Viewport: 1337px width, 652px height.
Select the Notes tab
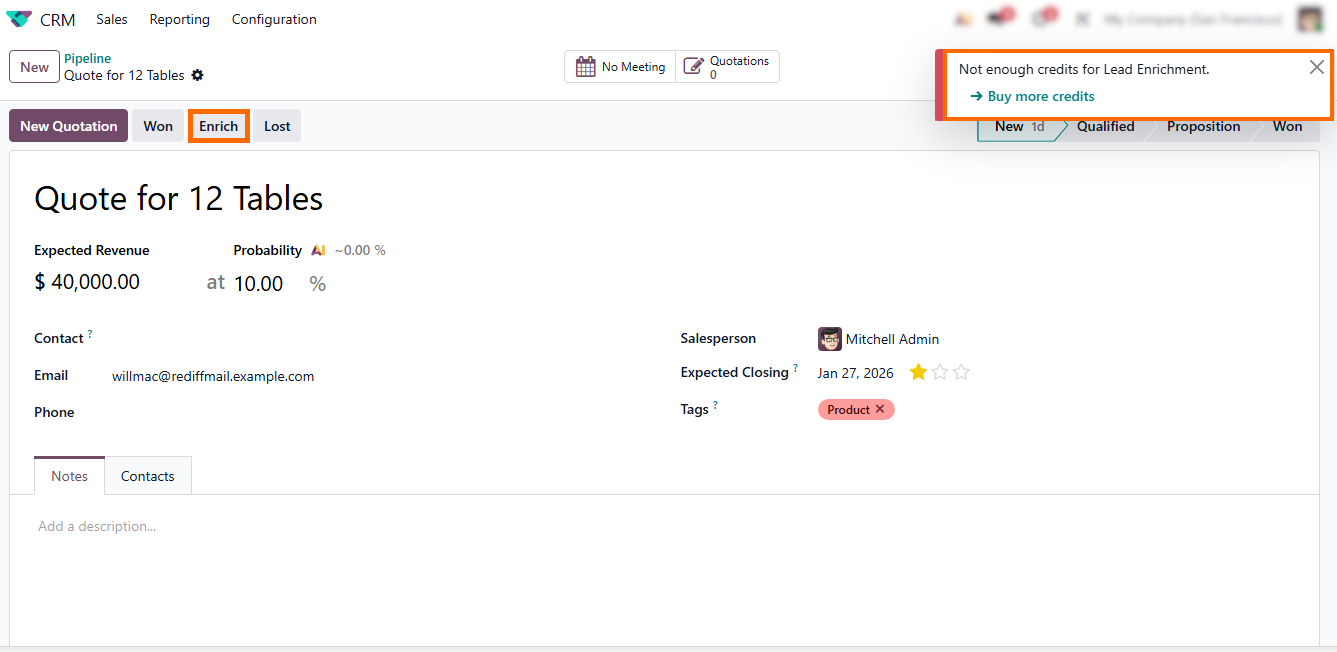(x=70, y=476)
